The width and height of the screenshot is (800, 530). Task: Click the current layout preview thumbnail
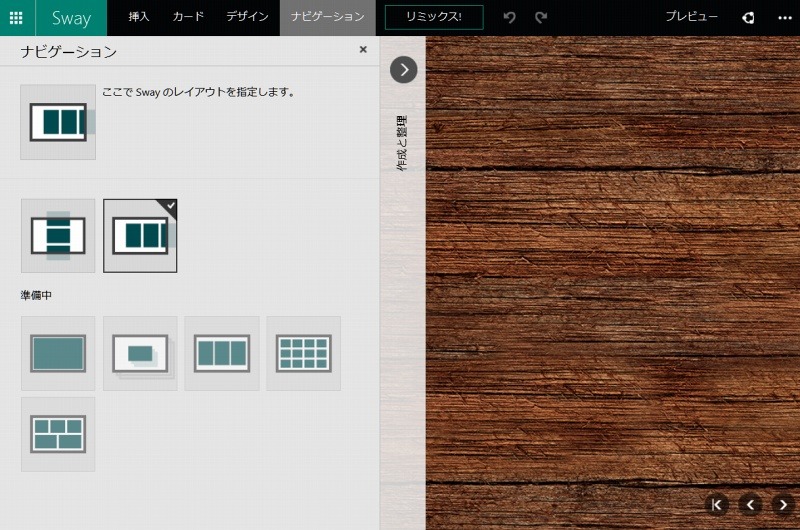(x=58, y=122)
